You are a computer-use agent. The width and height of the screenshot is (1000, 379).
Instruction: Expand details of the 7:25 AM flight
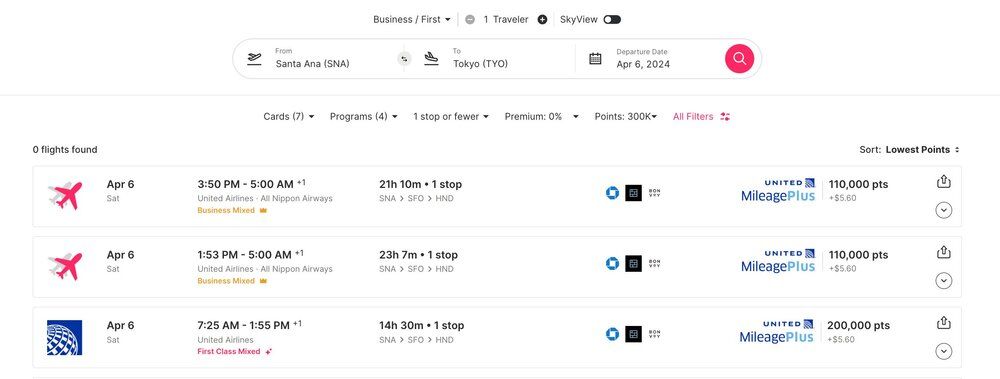pos(944,351)
